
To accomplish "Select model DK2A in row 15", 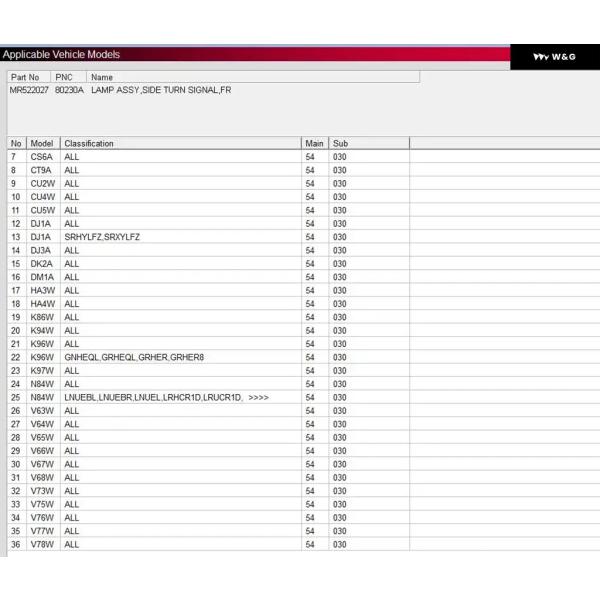I will (41, 264).
